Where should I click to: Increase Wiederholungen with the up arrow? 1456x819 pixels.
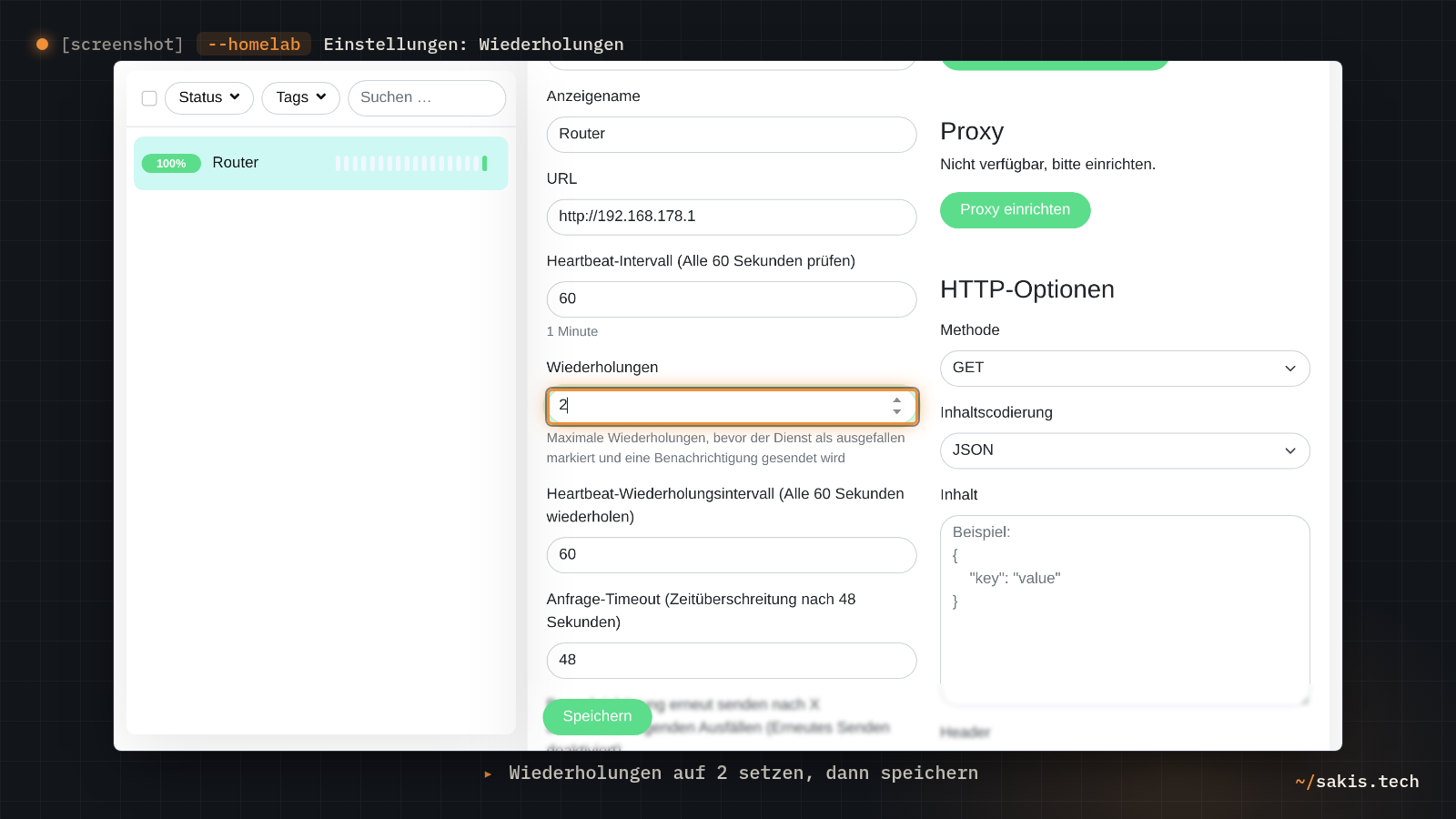tap(897, 400)
